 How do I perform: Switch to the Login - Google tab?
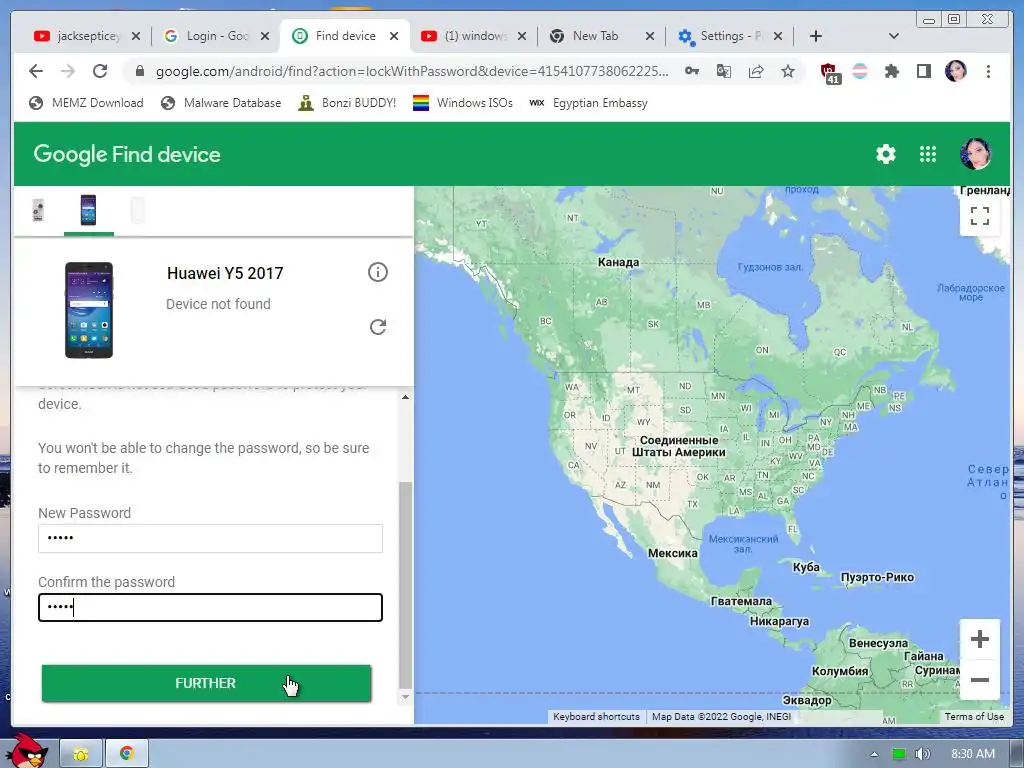(216, 36)
